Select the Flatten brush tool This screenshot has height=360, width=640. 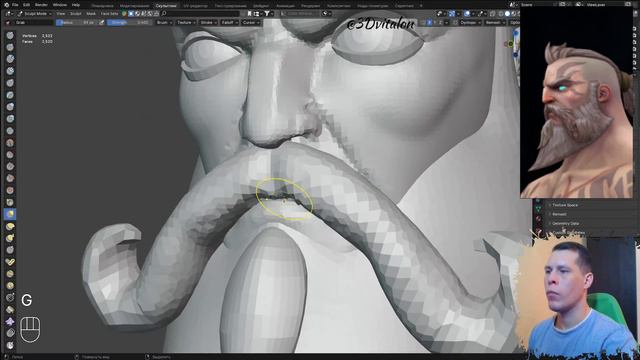tap(10, 155)
